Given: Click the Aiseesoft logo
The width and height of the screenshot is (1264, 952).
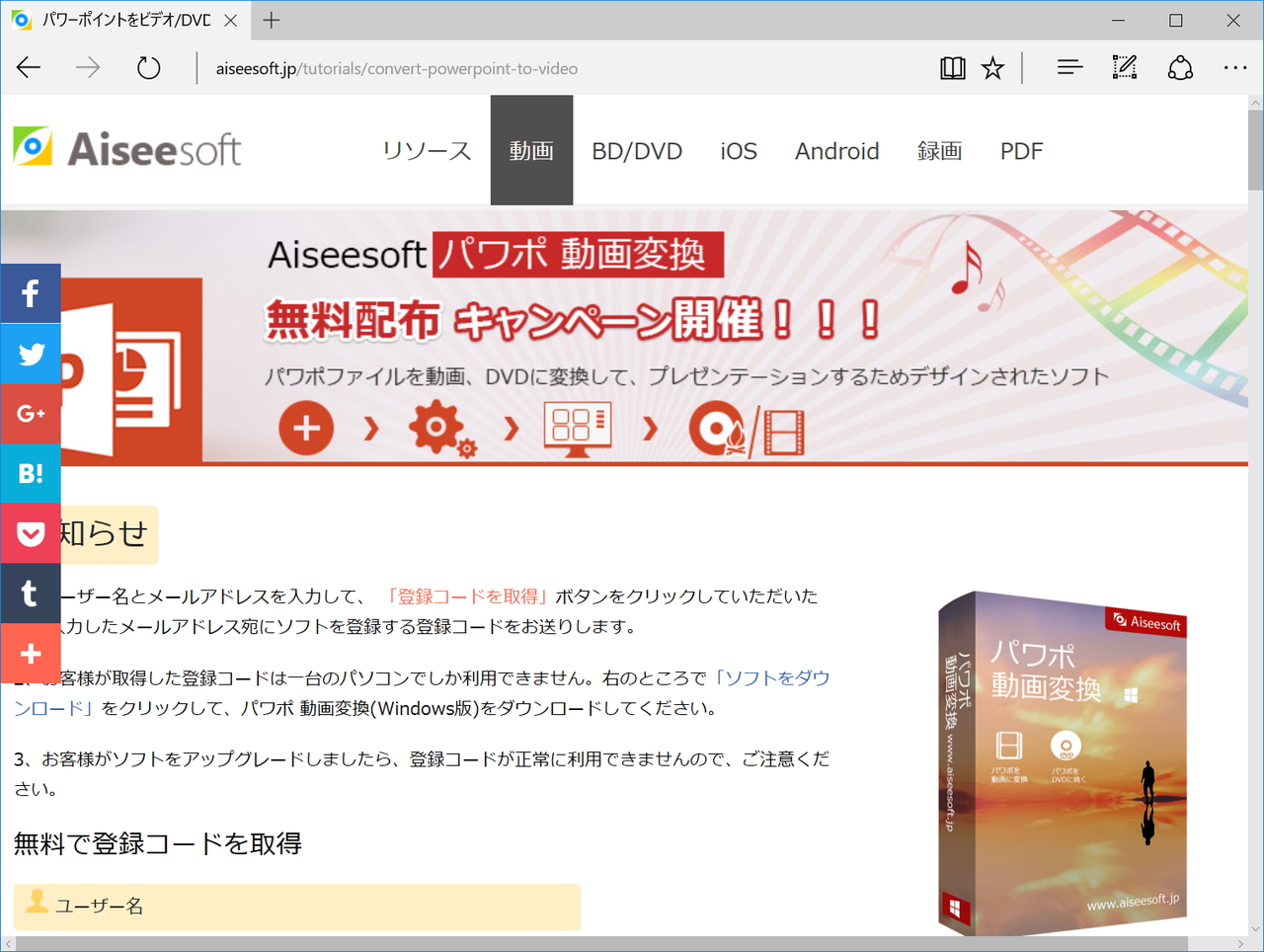Looking at the screenshot, I should pos(126,148).
